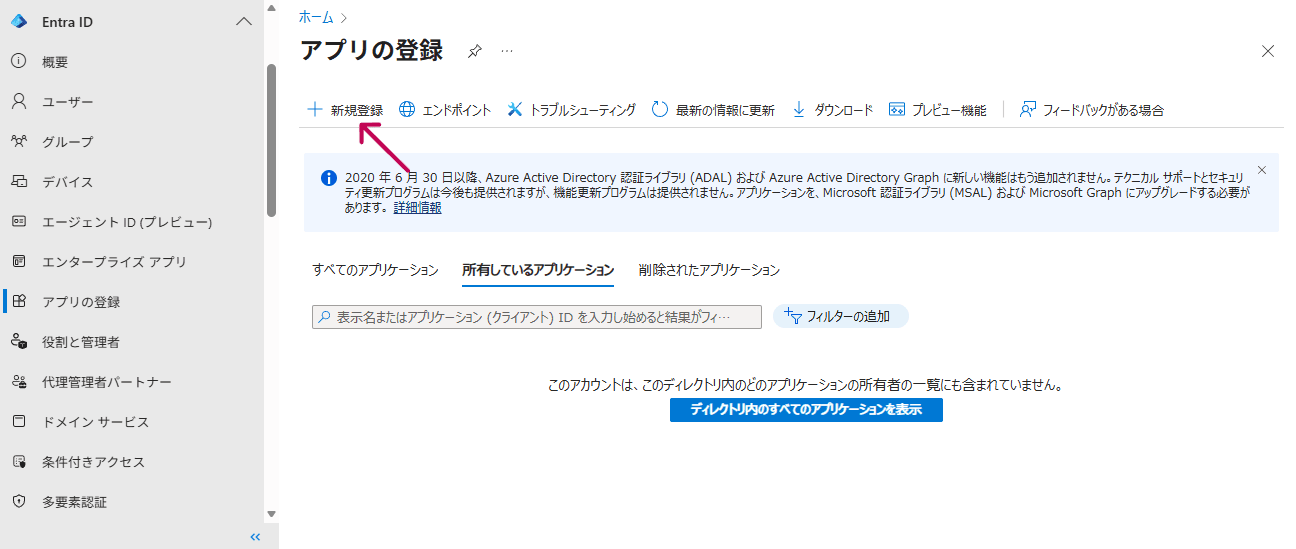Click the グループ people icon

[x=19, y=142]
